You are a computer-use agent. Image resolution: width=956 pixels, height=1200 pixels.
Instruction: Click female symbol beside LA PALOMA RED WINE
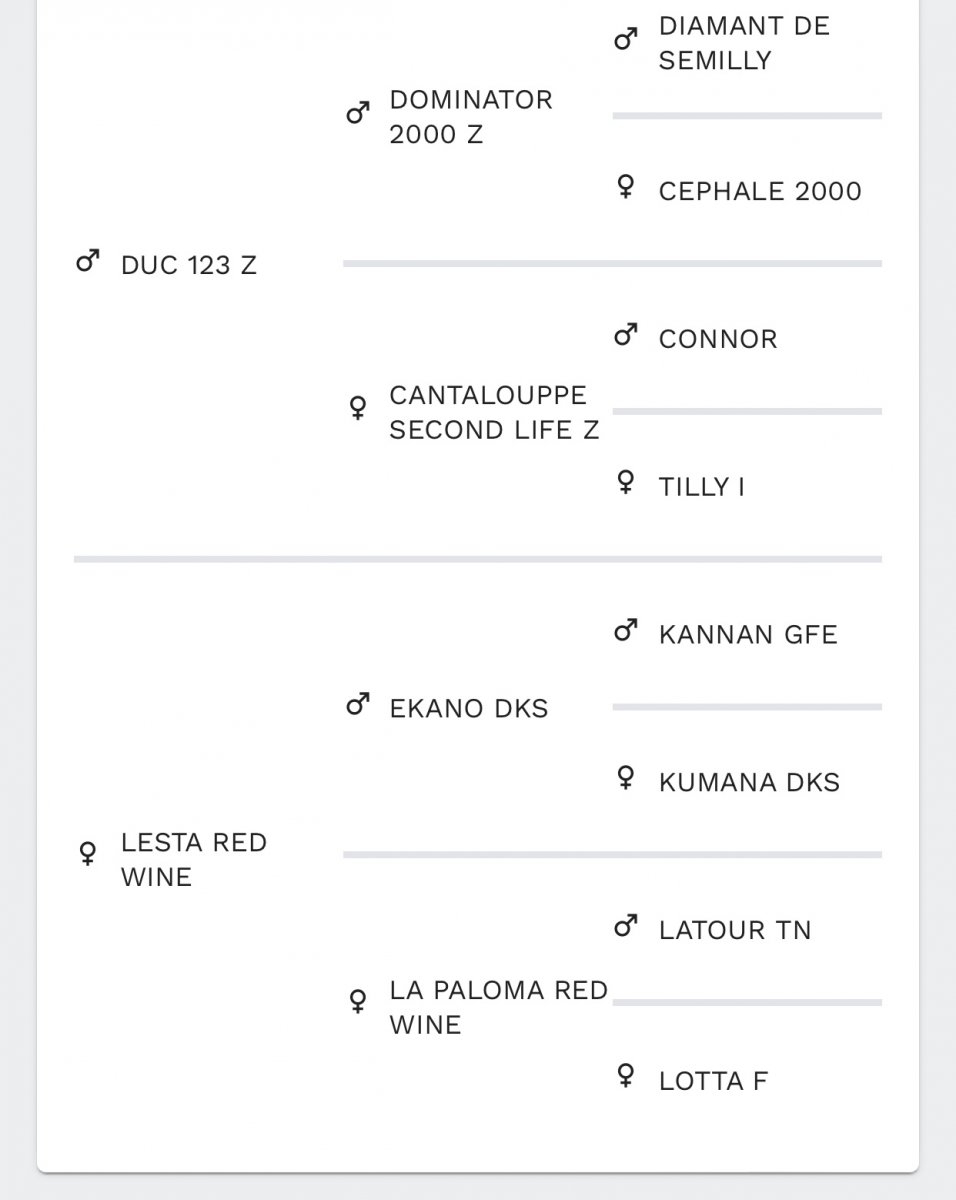[x=358, y=1001]
